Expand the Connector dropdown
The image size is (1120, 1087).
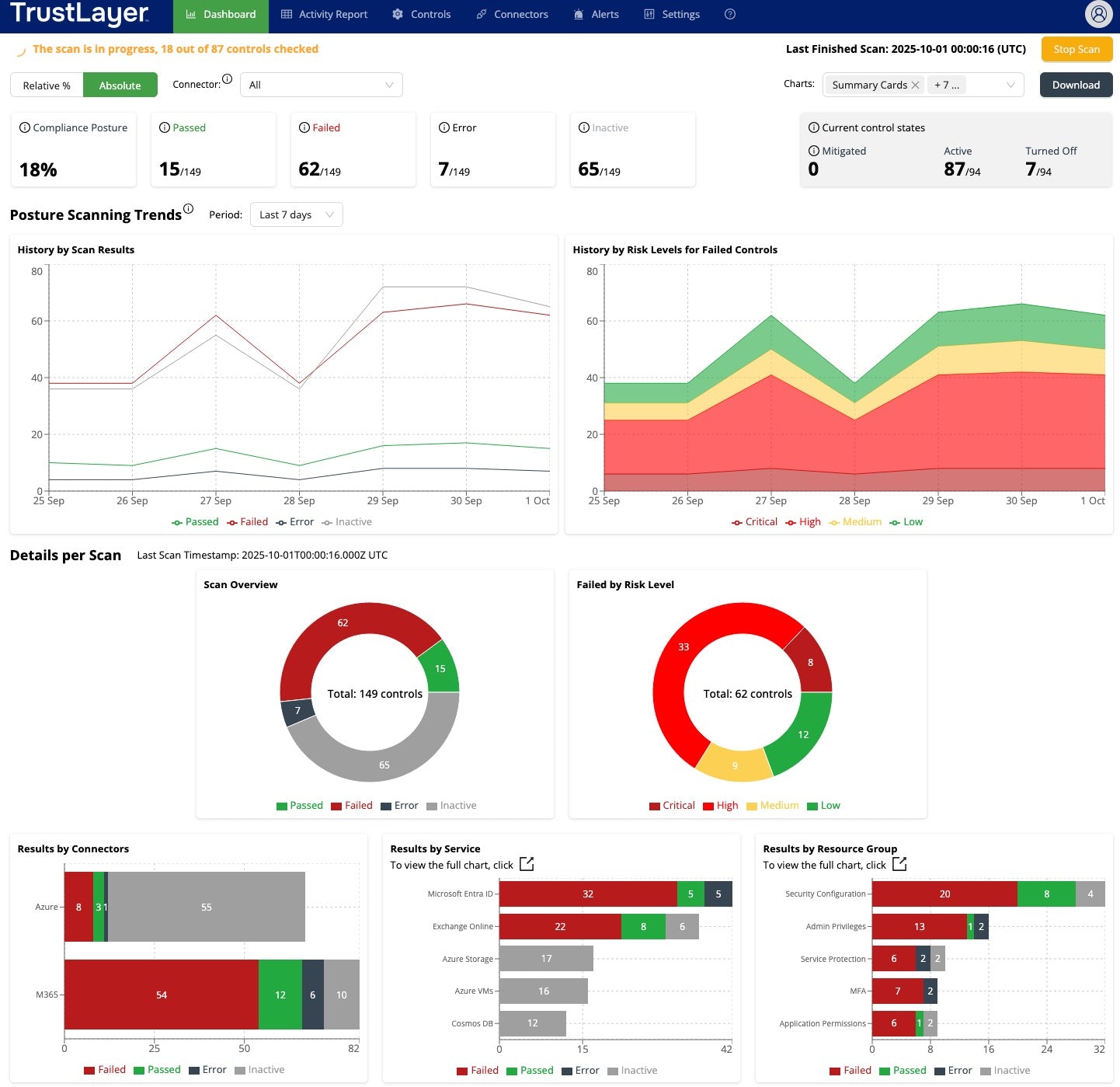(x=321, y=85)
